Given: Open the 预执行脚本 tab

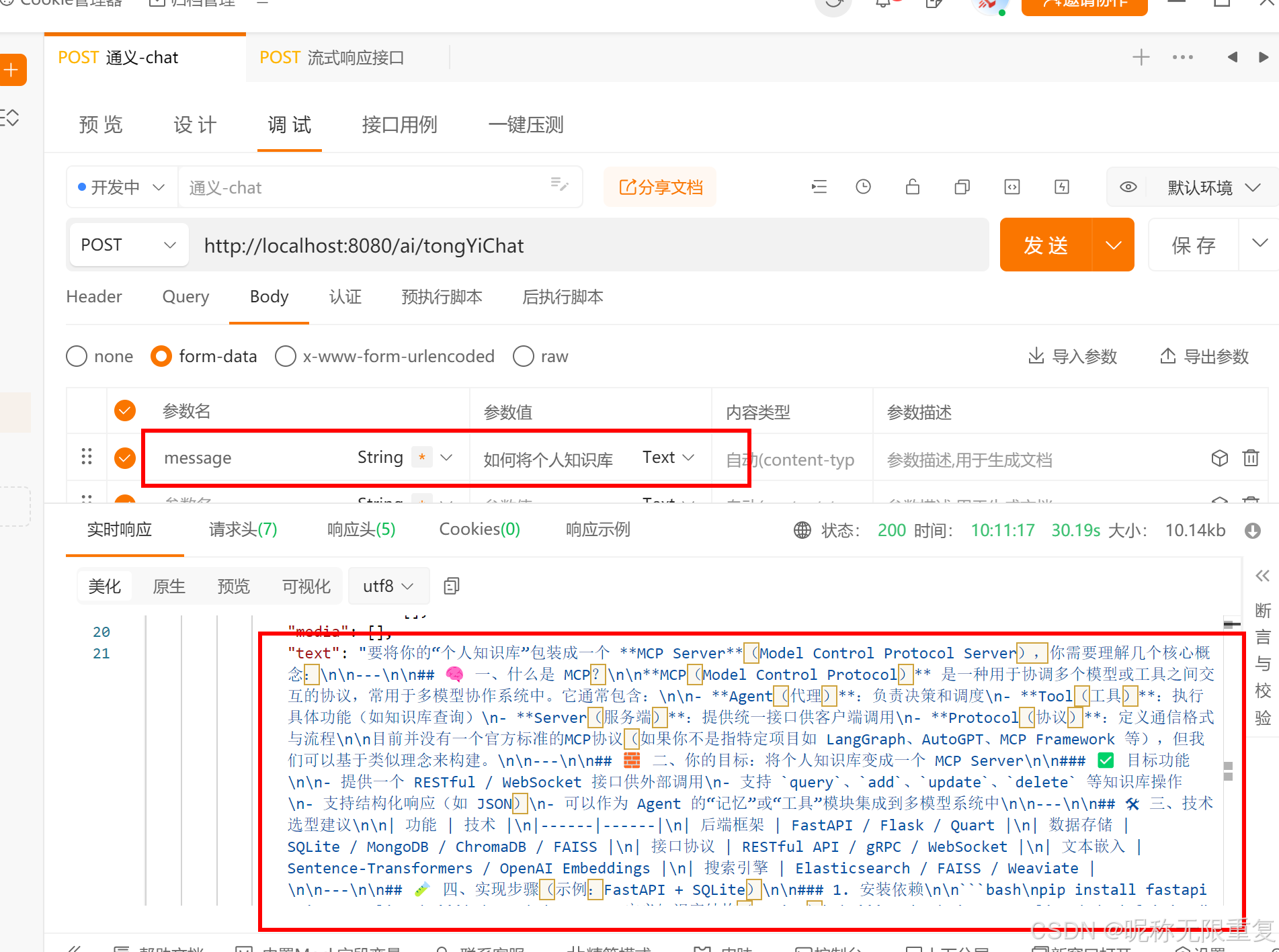Looking at the screenshot, I should pos(442,296).
